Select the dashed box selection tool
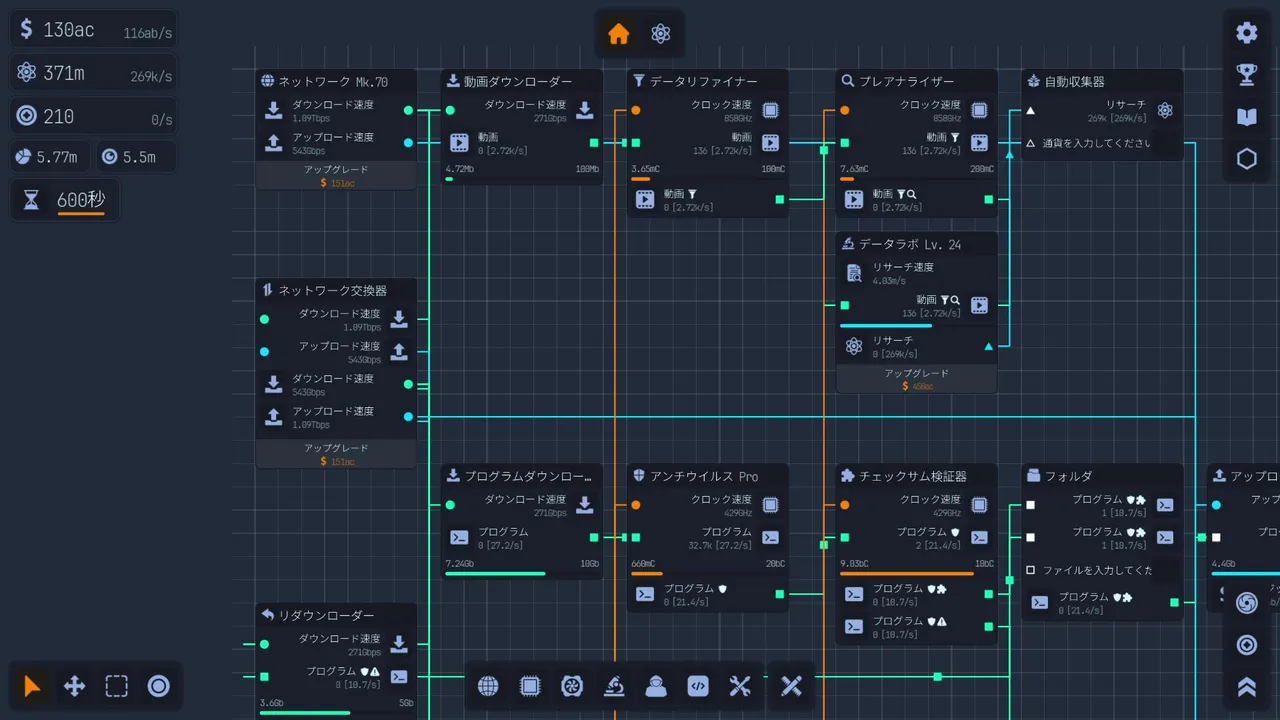Screen dimensions: 1280x720 point(116,686)
